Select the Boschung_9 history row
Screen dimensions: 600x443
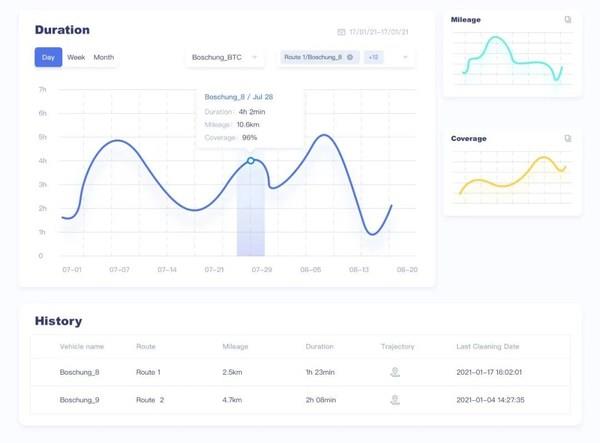tap(300, 399)
